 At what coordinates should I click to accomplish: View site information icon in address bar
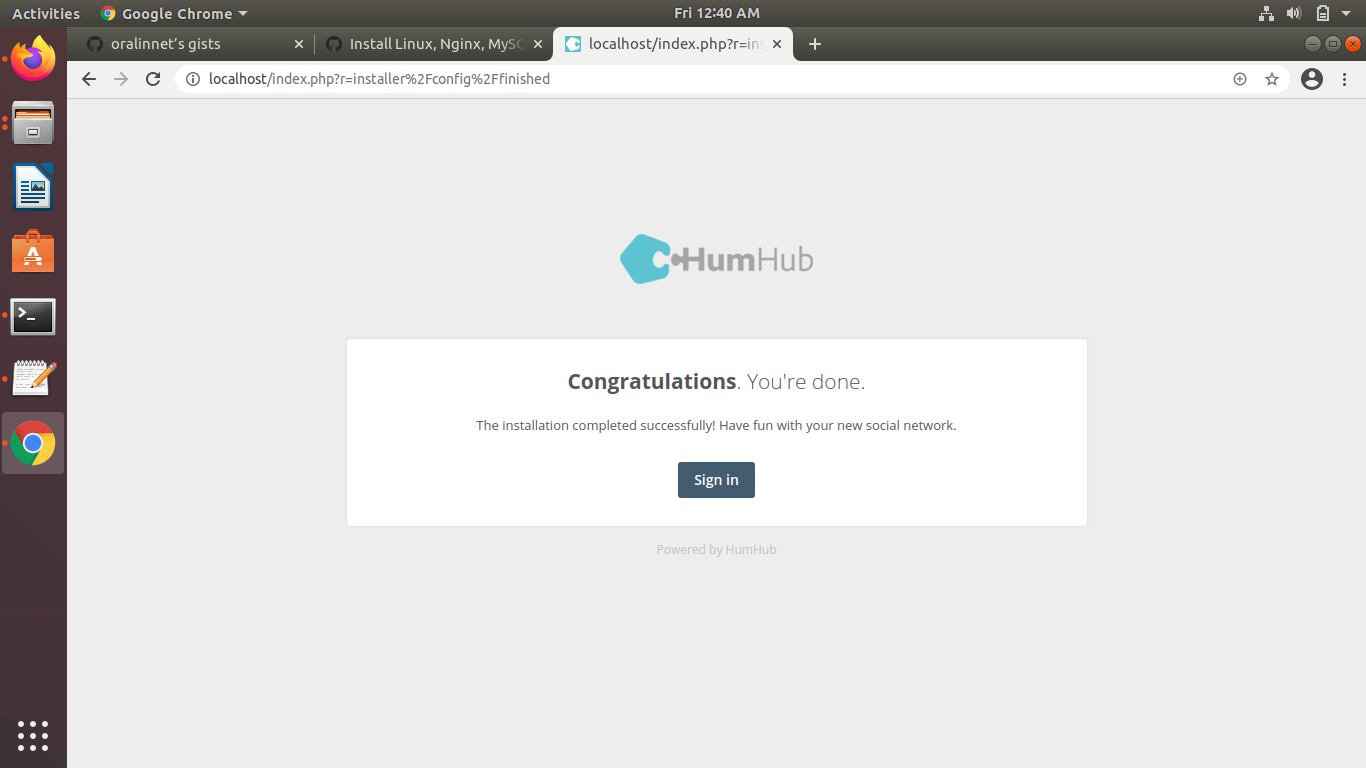coord(193,79)
